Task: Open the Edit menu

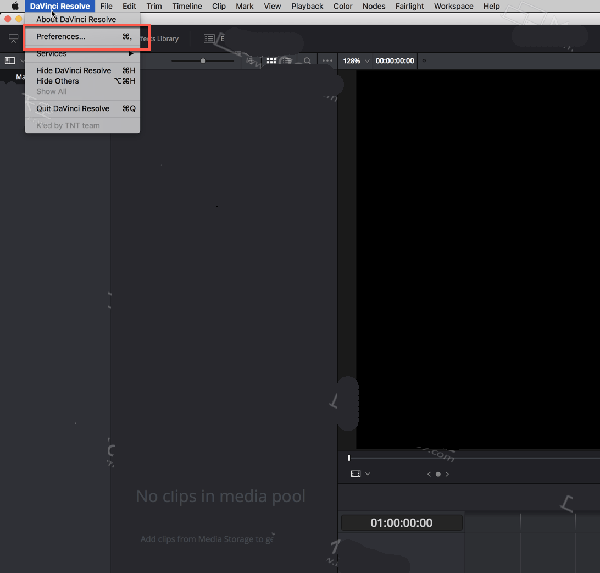Action: coord(129,6)
